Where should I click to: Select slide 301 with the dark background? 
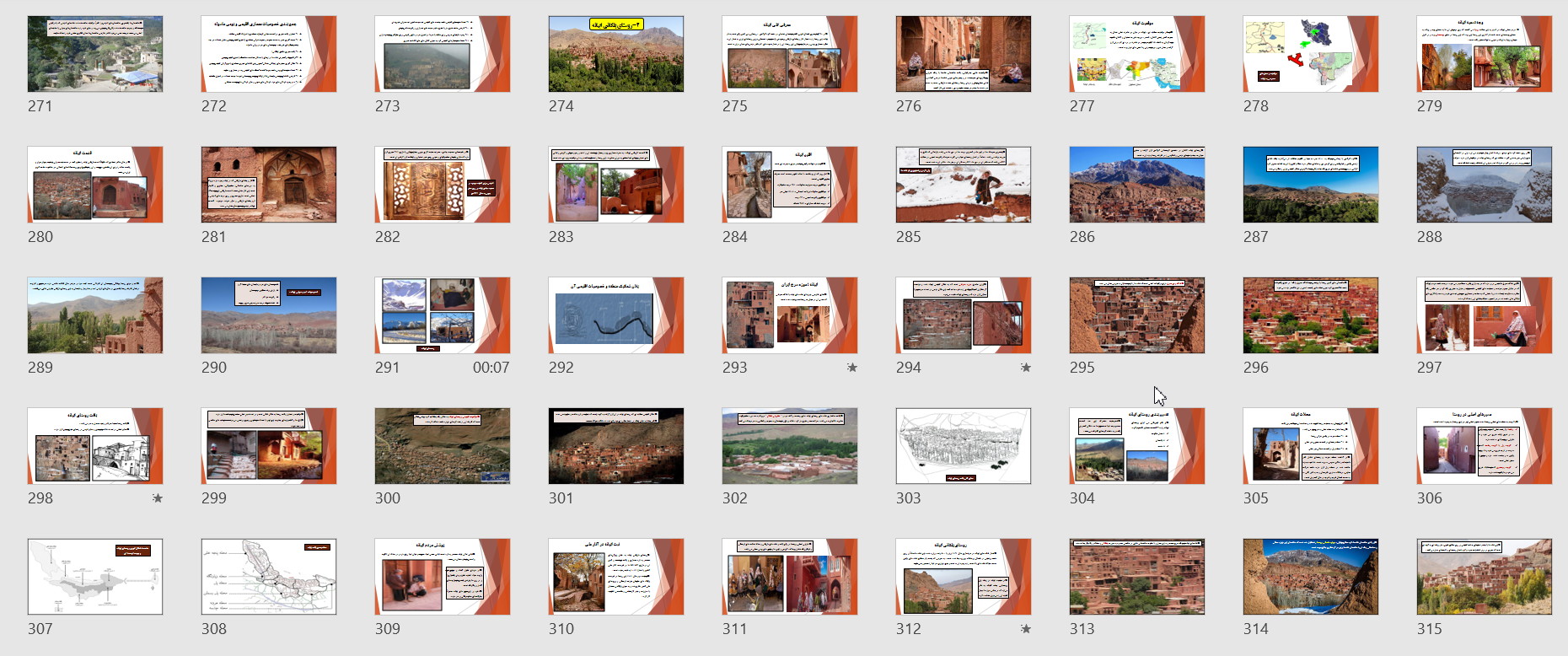pos(615,446)
